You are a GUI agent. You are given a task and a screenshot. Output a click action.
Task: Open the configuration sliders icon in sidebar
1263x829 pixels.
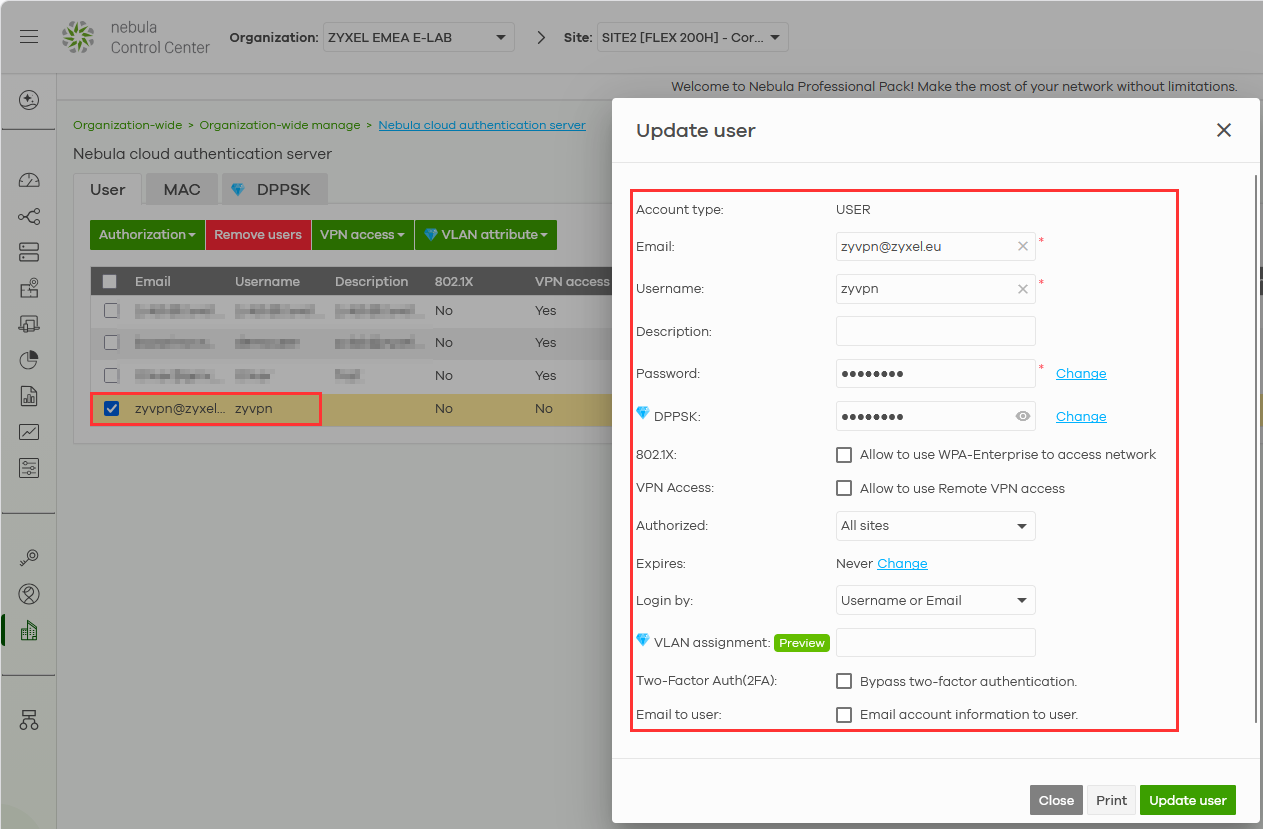(x=29, y=468)
